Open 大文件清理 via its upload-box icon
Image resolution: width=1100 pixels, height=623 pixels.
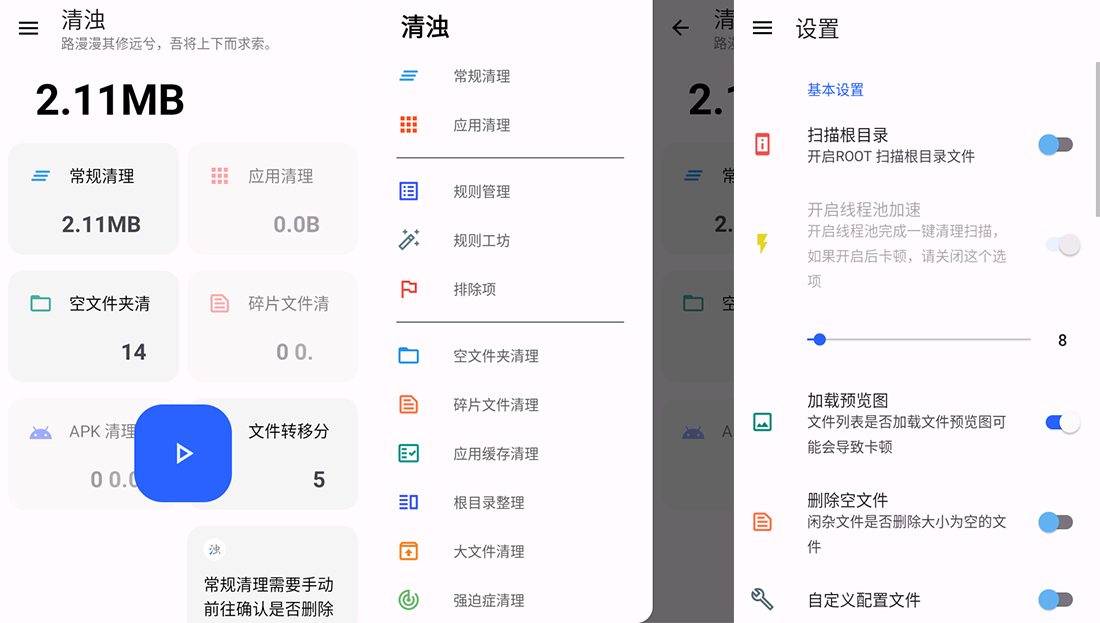(x=410, y=551)
